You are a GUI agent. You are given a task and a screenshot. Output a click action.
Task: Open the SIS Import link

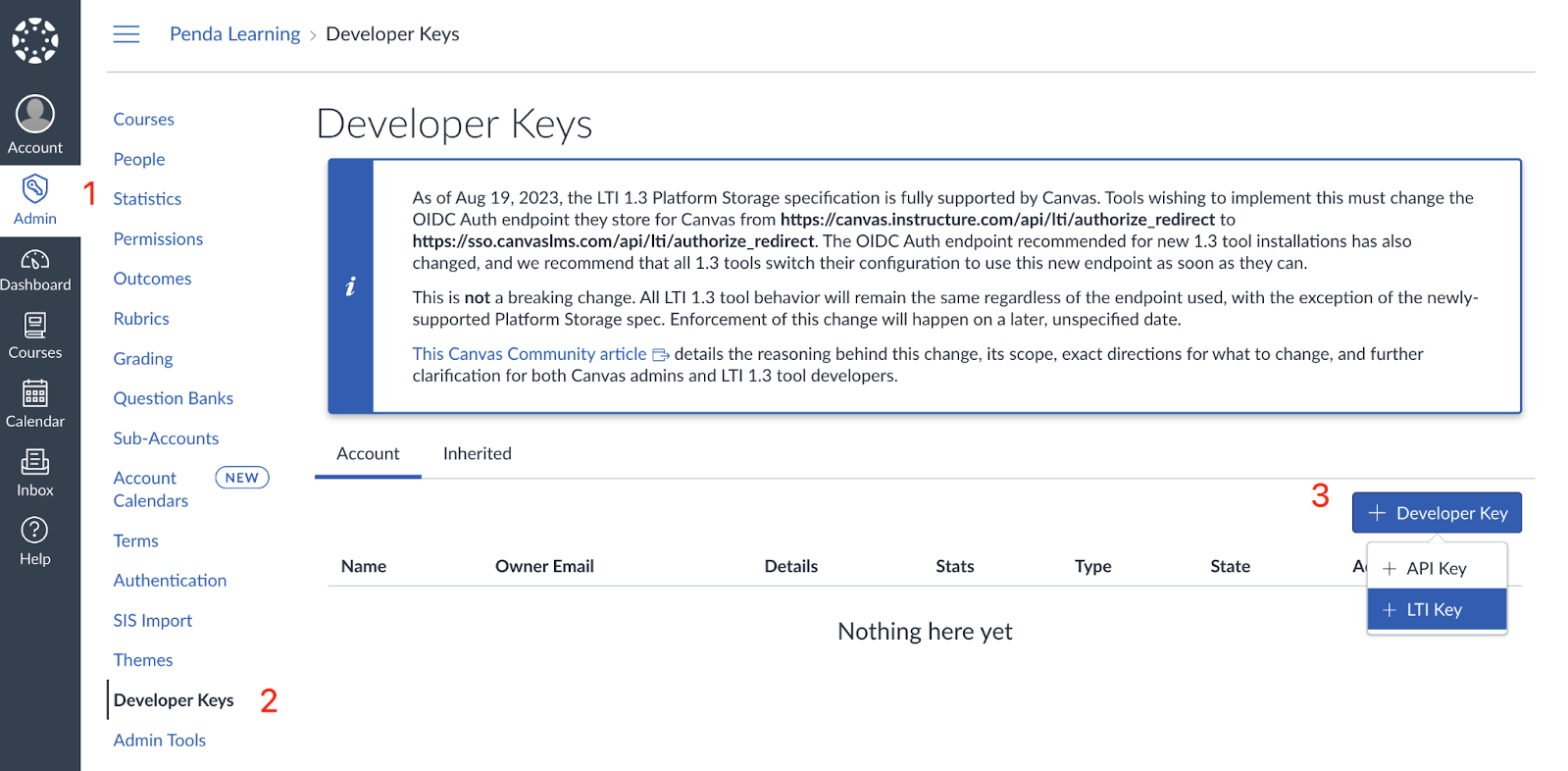pos(153,621)
